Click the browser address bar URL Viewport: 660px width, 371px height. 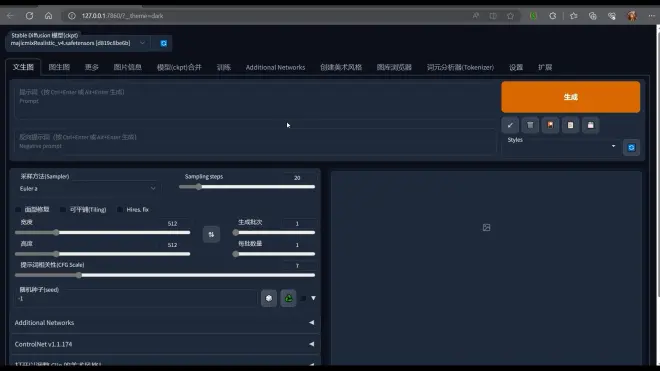tap(122, 16)
